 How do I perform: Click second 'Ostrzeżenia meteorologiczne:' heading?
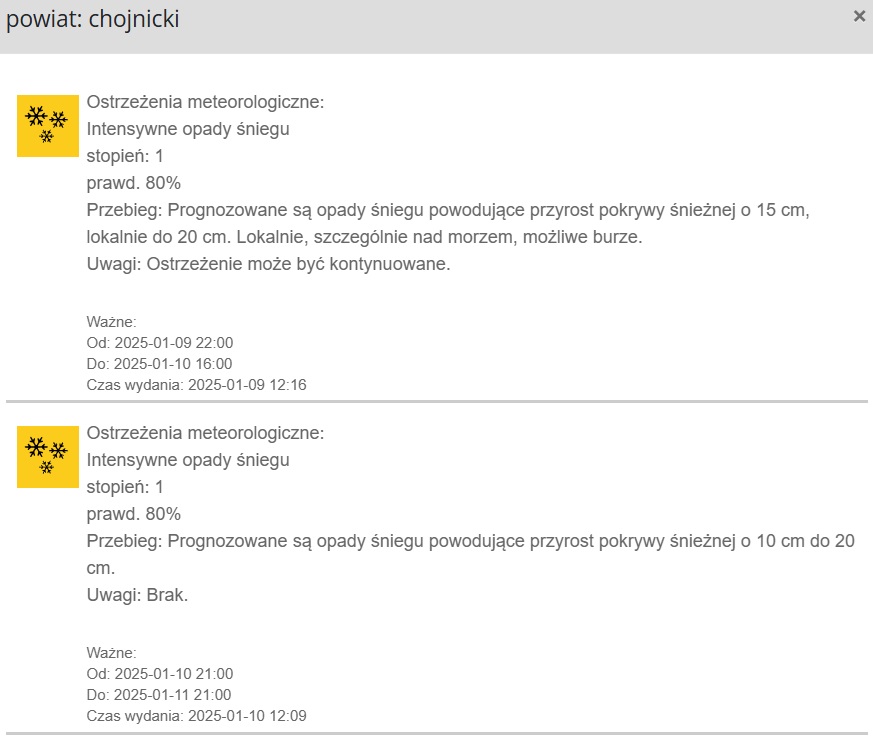205,433
